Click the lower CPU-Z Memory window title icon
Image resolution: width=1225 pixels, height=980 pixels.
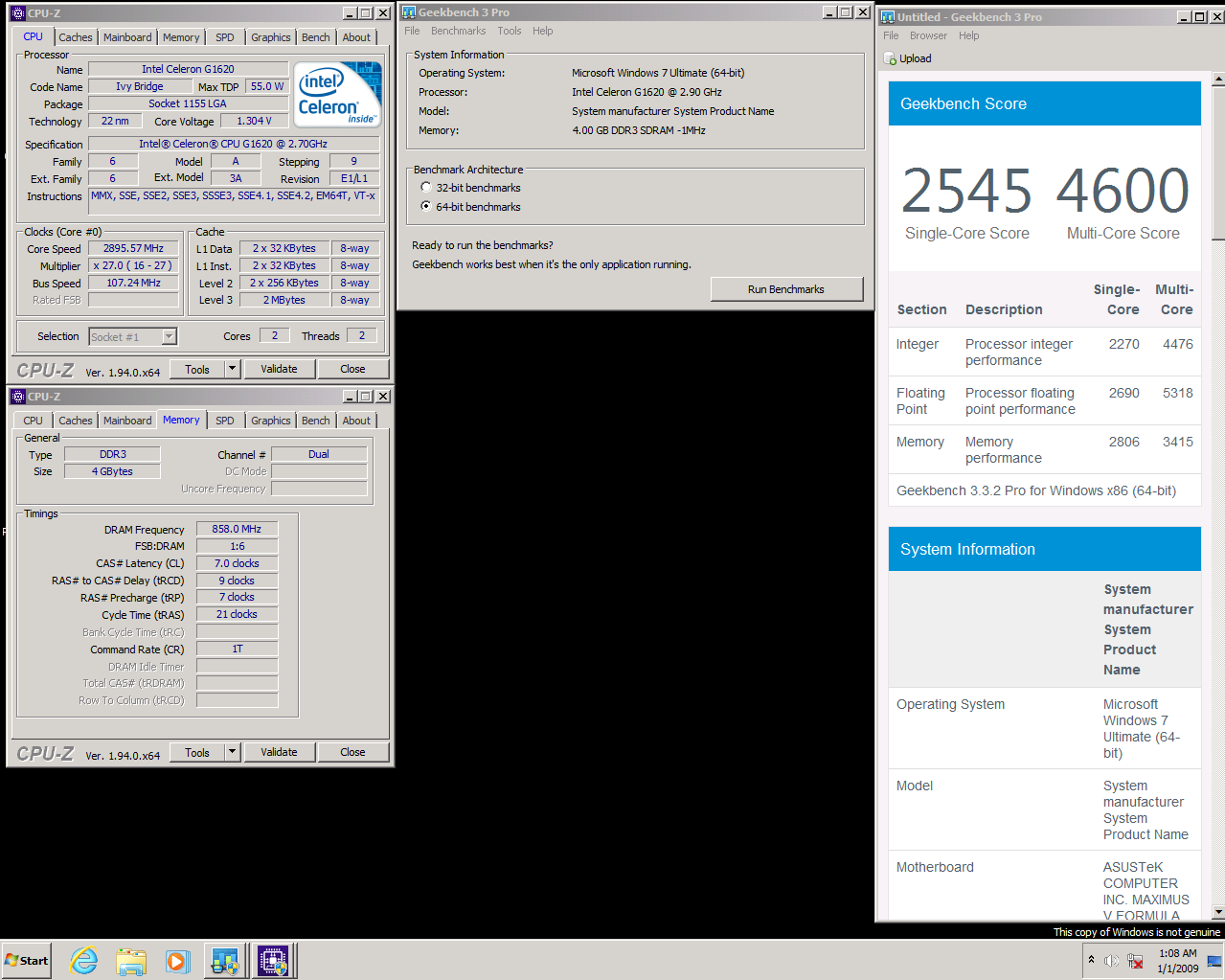click(18, 397)
